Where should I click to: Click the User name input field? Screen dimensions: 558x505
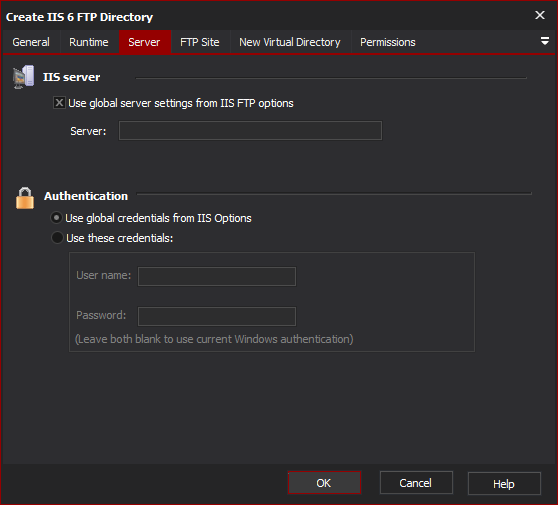pos(217,277)
